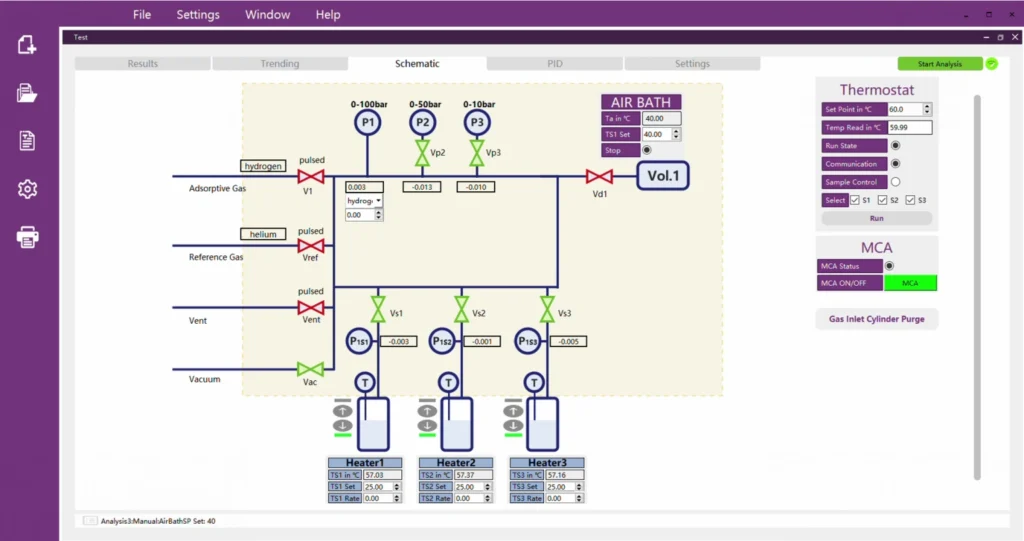Viewport: 1024px width, 541px height.
Task: Click the Thermostat Set Point spinner arrows
Action: pos(929,109)
